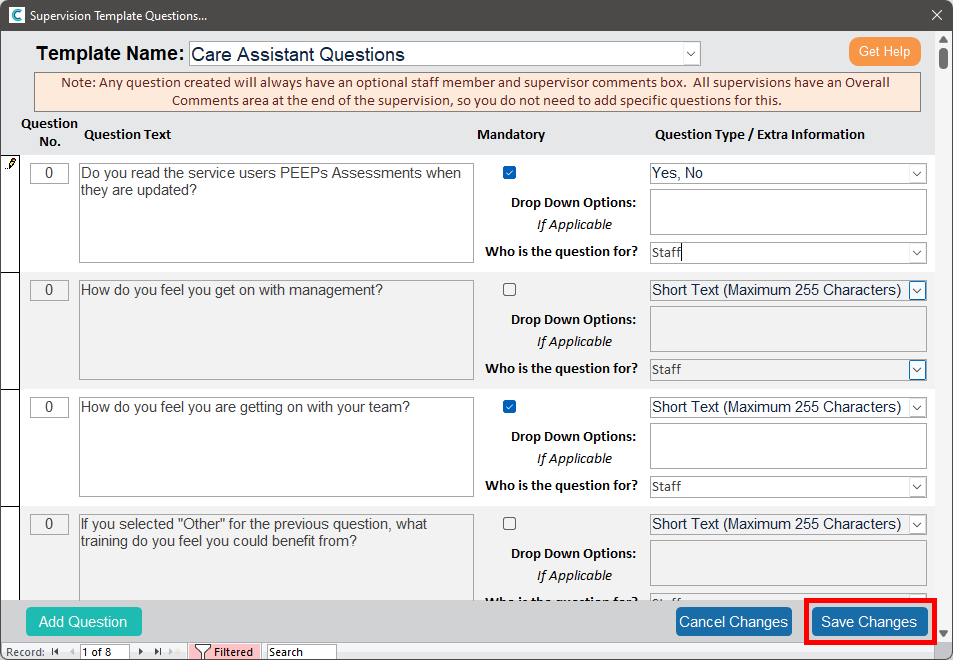Click the Get Help button

pyautogui.click(x=884, y=52)
